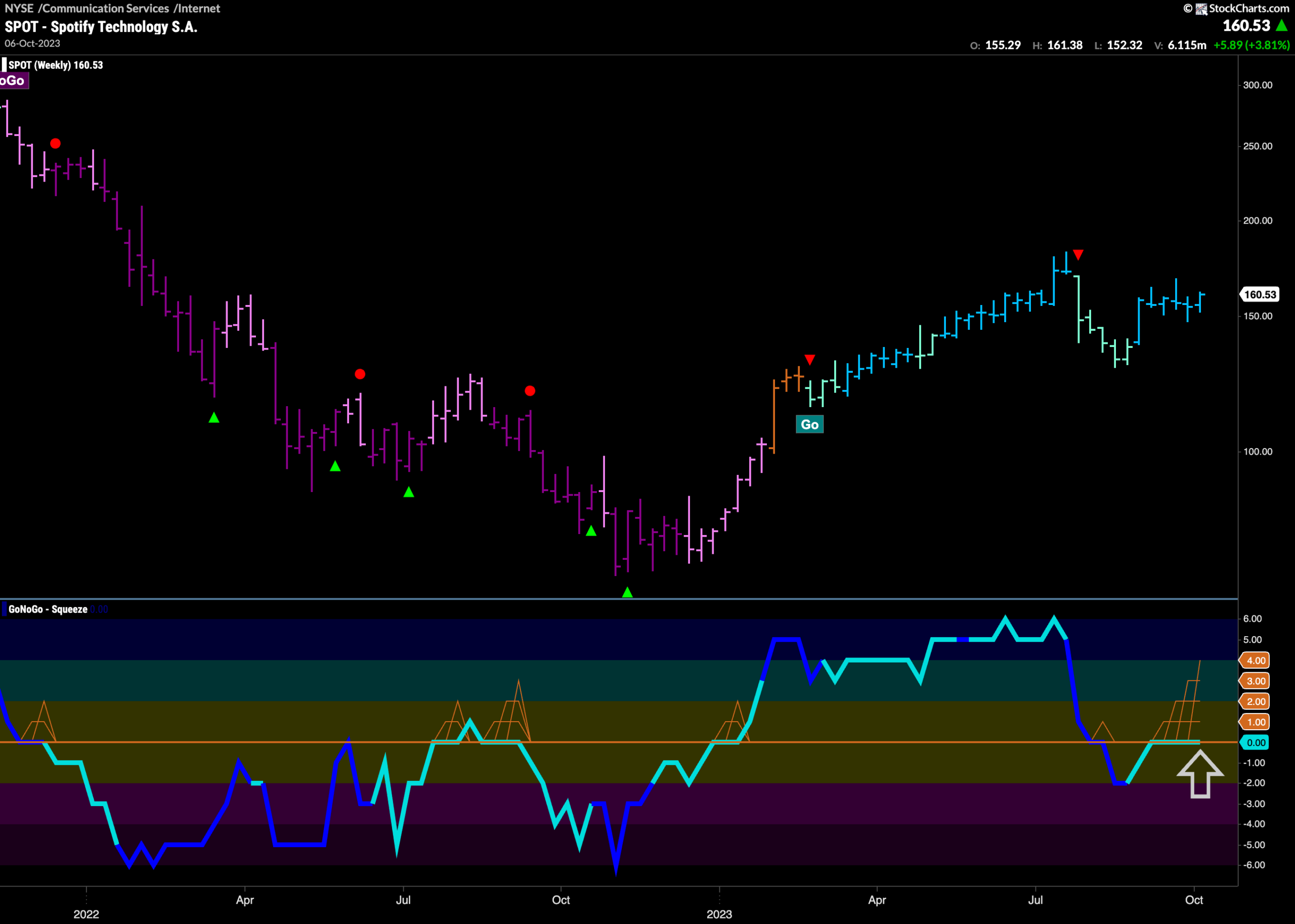
Task: Click the 200.00 price axis label
Action: [x=1258, y=221]
